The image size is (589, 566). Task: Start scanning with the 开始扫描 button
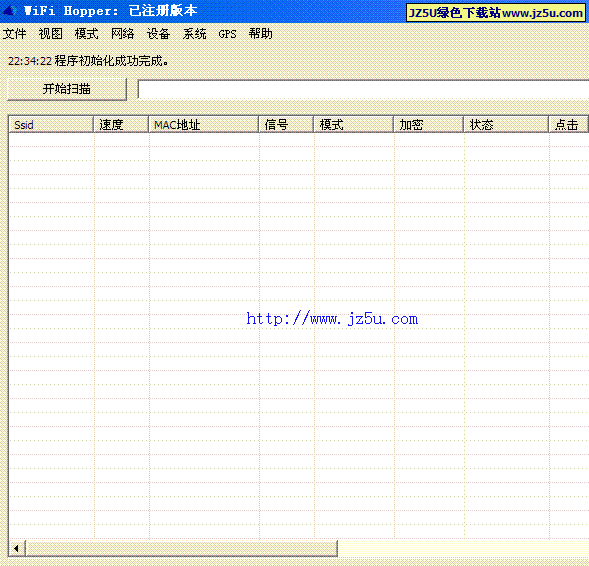coord(67,89)
